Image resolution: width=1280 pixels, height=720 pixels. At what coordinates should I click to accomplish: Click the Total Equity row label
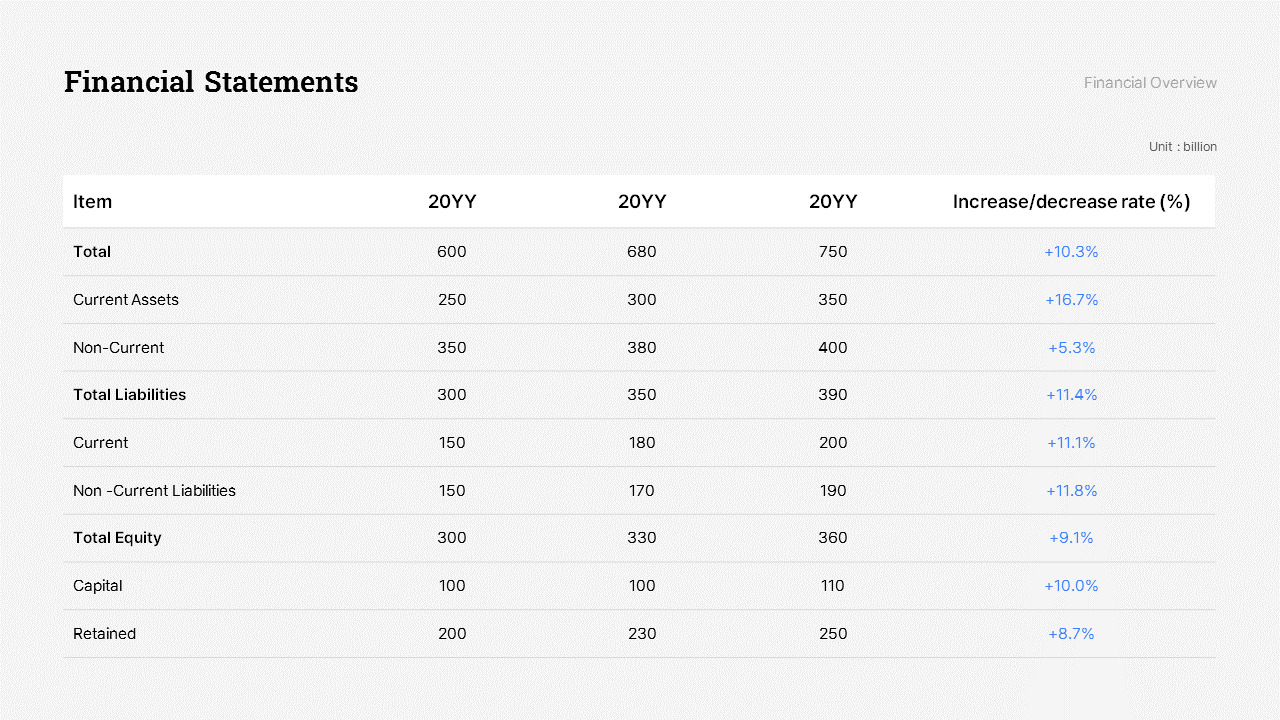pos(117,538)
